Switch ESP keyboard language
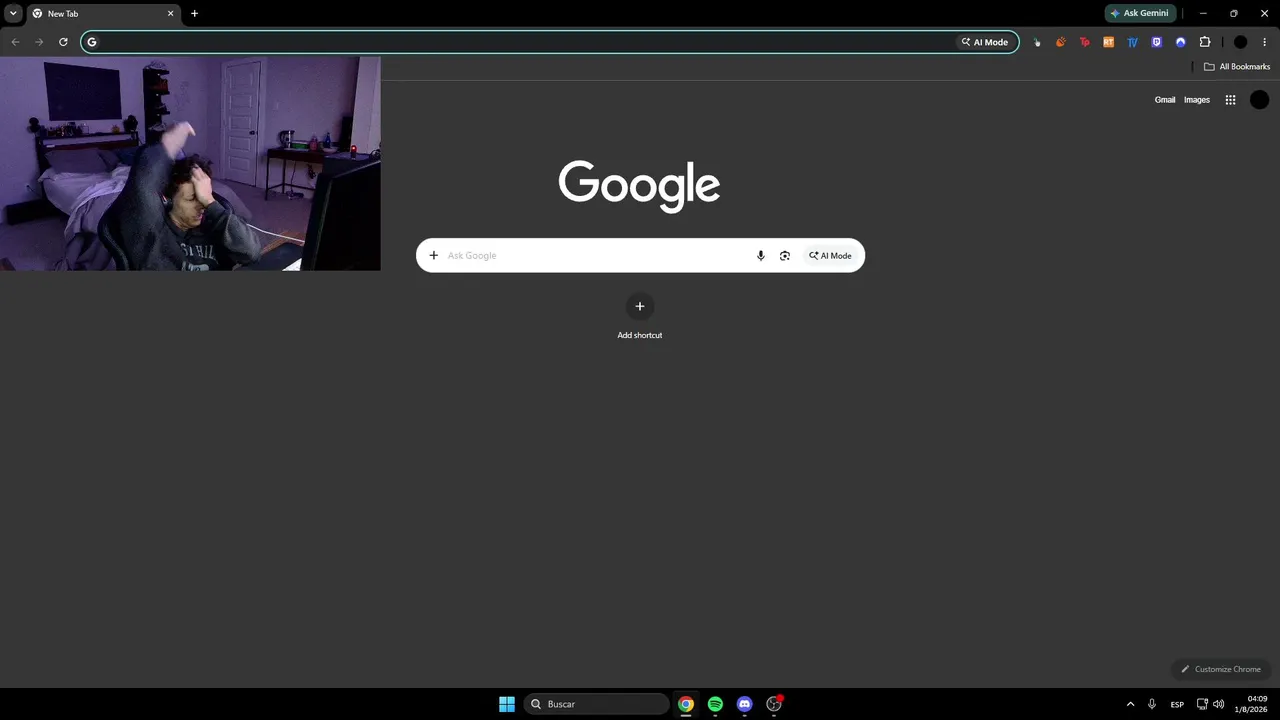This screenshot has height=720, width=1280. click(x=1177, y=704)
